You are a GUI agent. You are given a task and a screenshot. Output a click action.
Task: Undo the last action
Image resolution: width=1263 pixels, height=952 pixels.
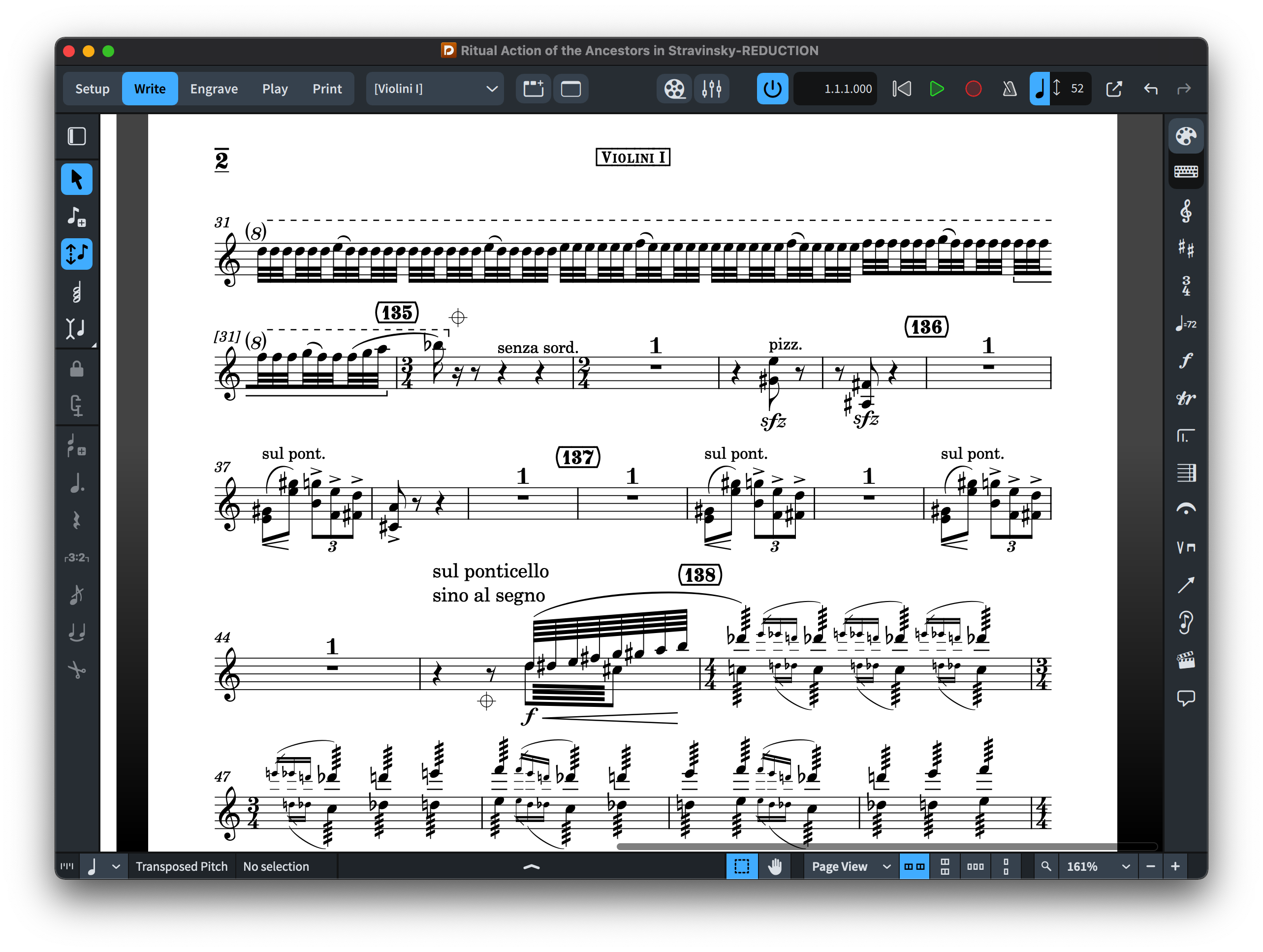point(1150,89)
